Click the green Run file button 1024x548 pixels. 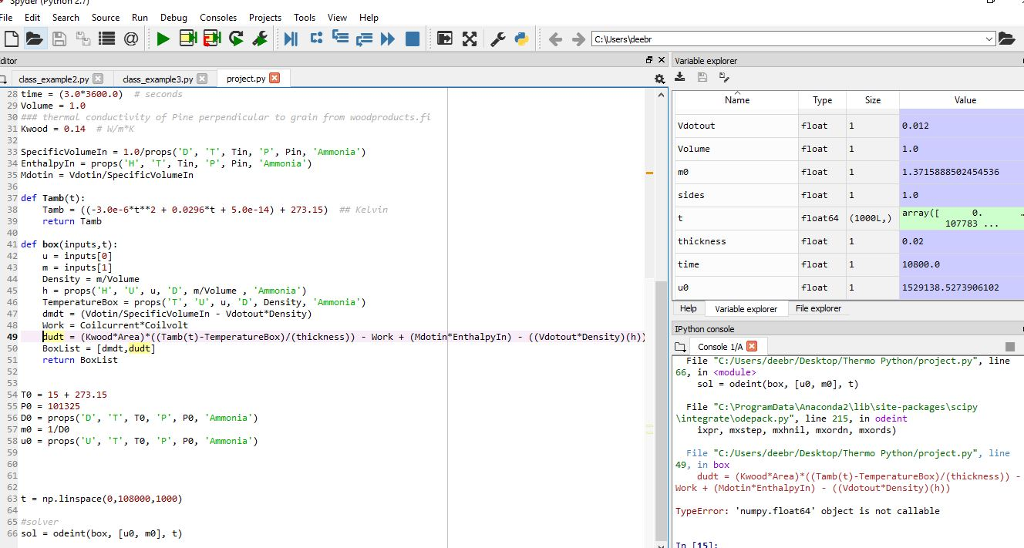point(162,39)
